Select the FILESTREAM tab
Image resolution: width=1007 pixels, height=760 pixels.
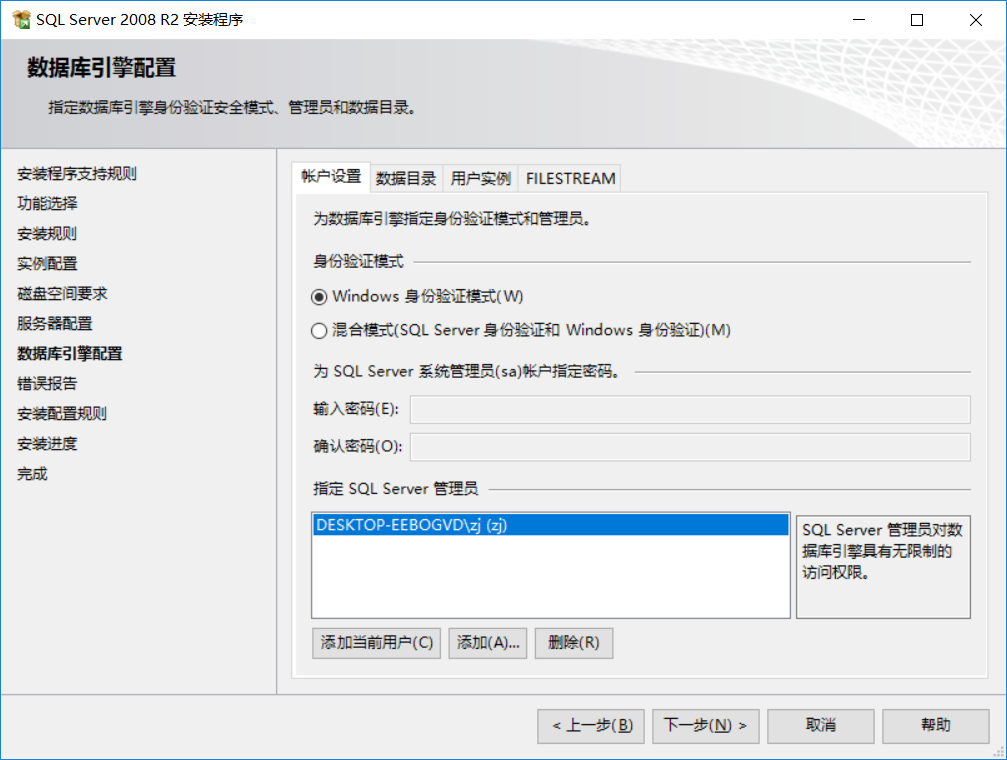tap(568, 177)
